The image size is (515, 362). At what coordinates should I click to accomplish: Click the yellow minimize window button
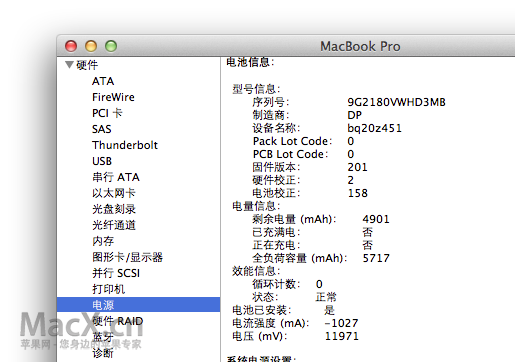point(91,46)
